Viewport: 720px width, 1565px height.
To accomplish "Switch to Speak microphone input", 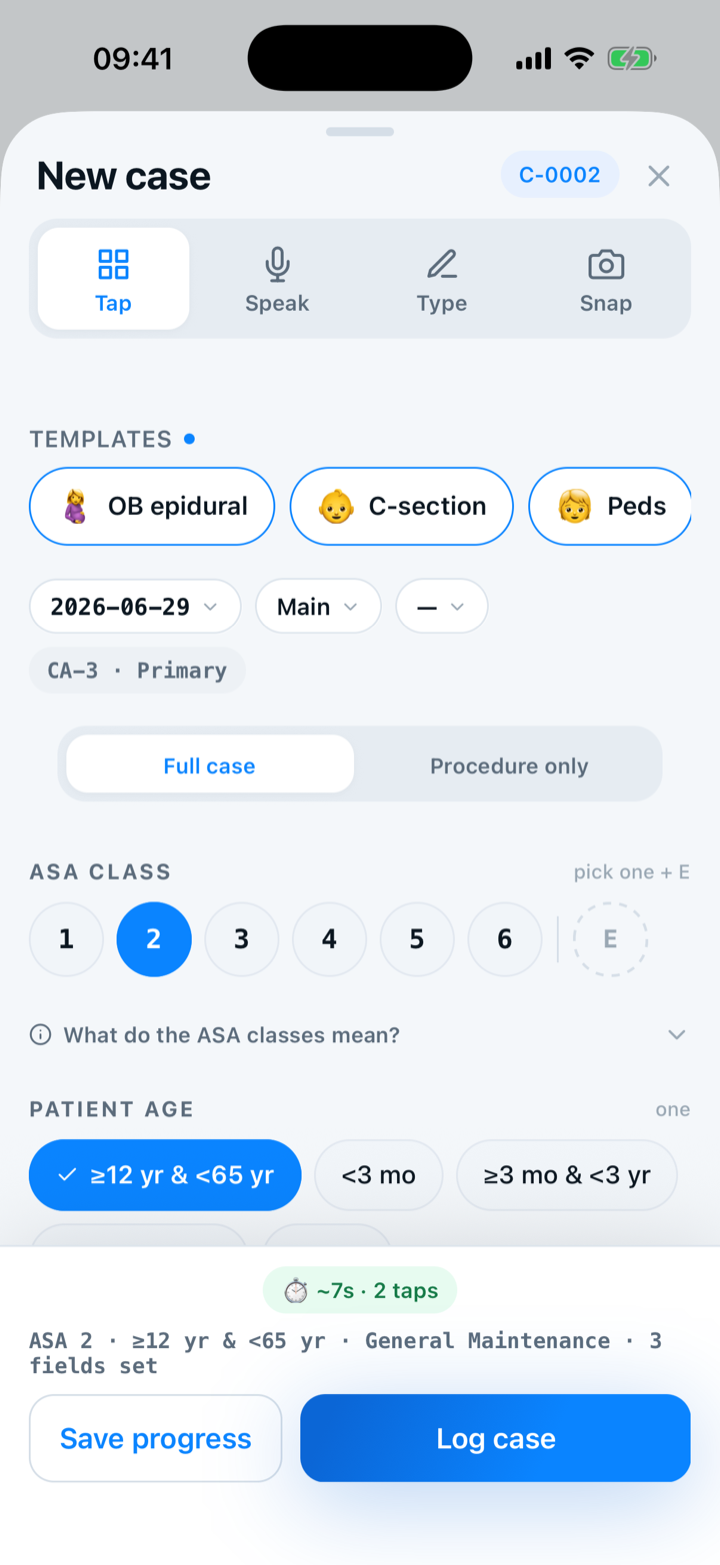I will [277, 279].
